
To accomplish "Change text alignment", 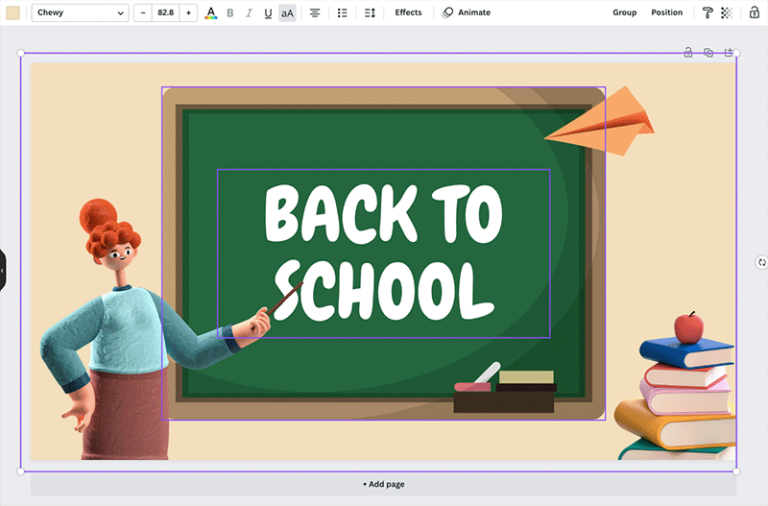I will (x=315, y=13).
